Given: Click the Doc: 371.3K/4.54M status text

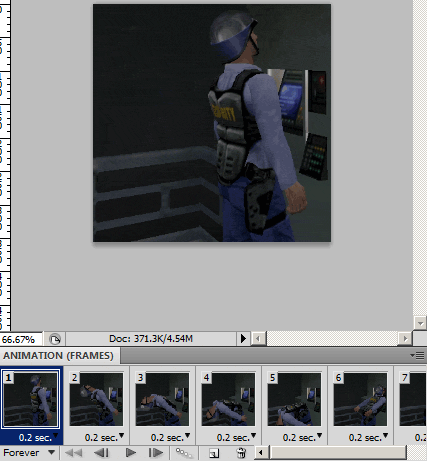Looking at the screenshot, I should coord(151,339).
